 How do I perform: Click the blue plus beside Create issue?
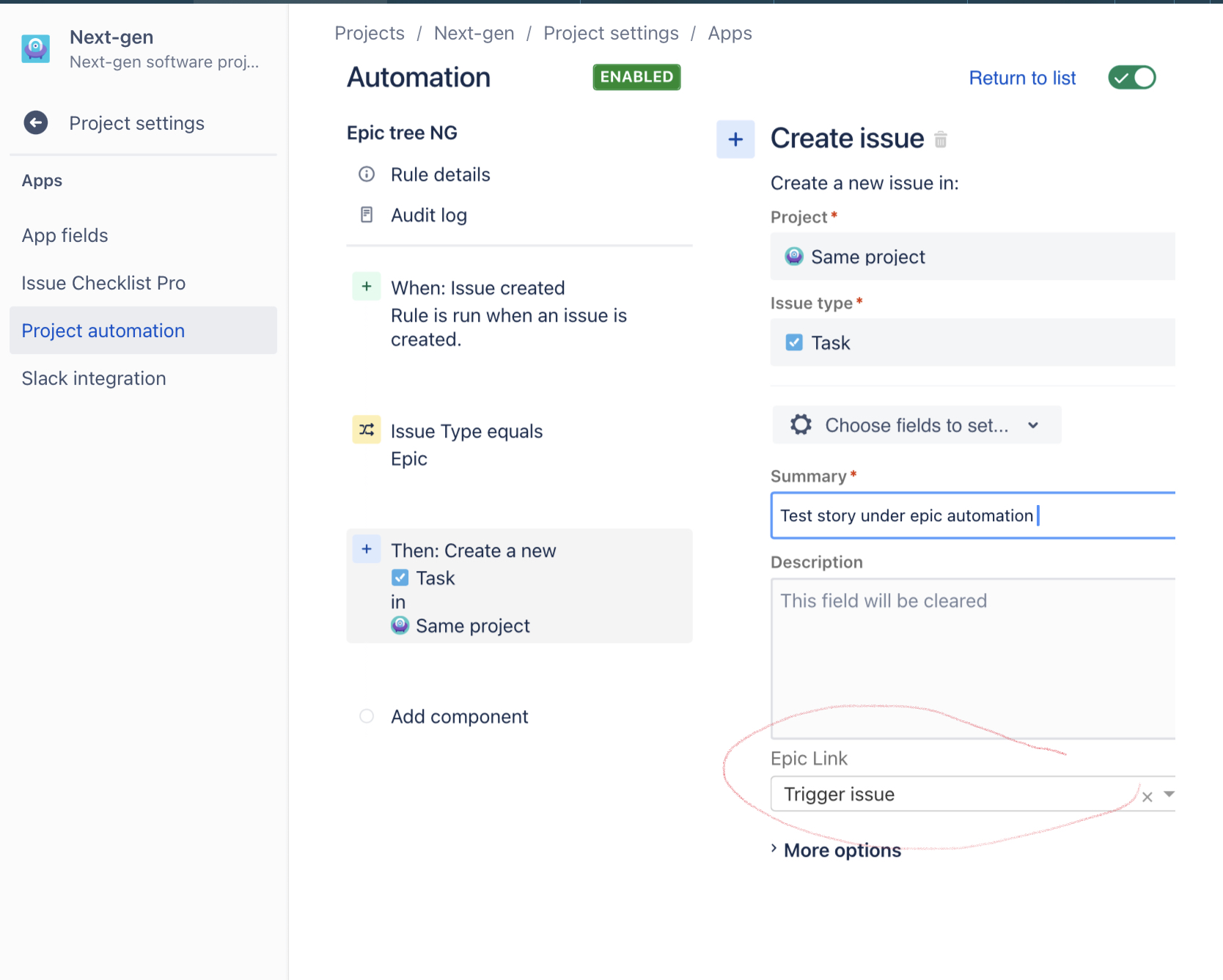click(x=735, y=139)
